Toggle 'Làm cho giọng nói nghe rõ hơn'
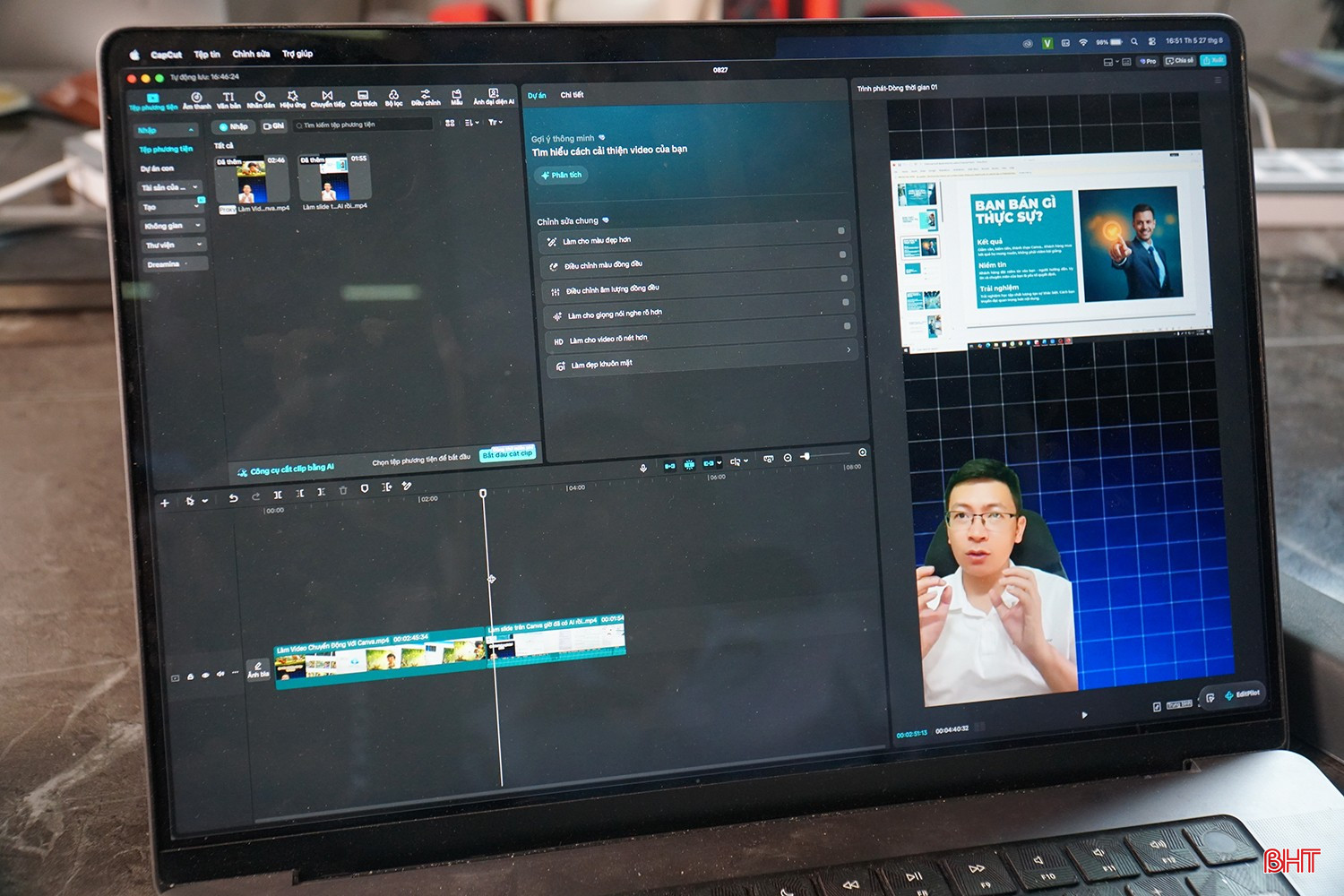The width and height of the screenshot is (1344, 896). click(x=846, y=302)
